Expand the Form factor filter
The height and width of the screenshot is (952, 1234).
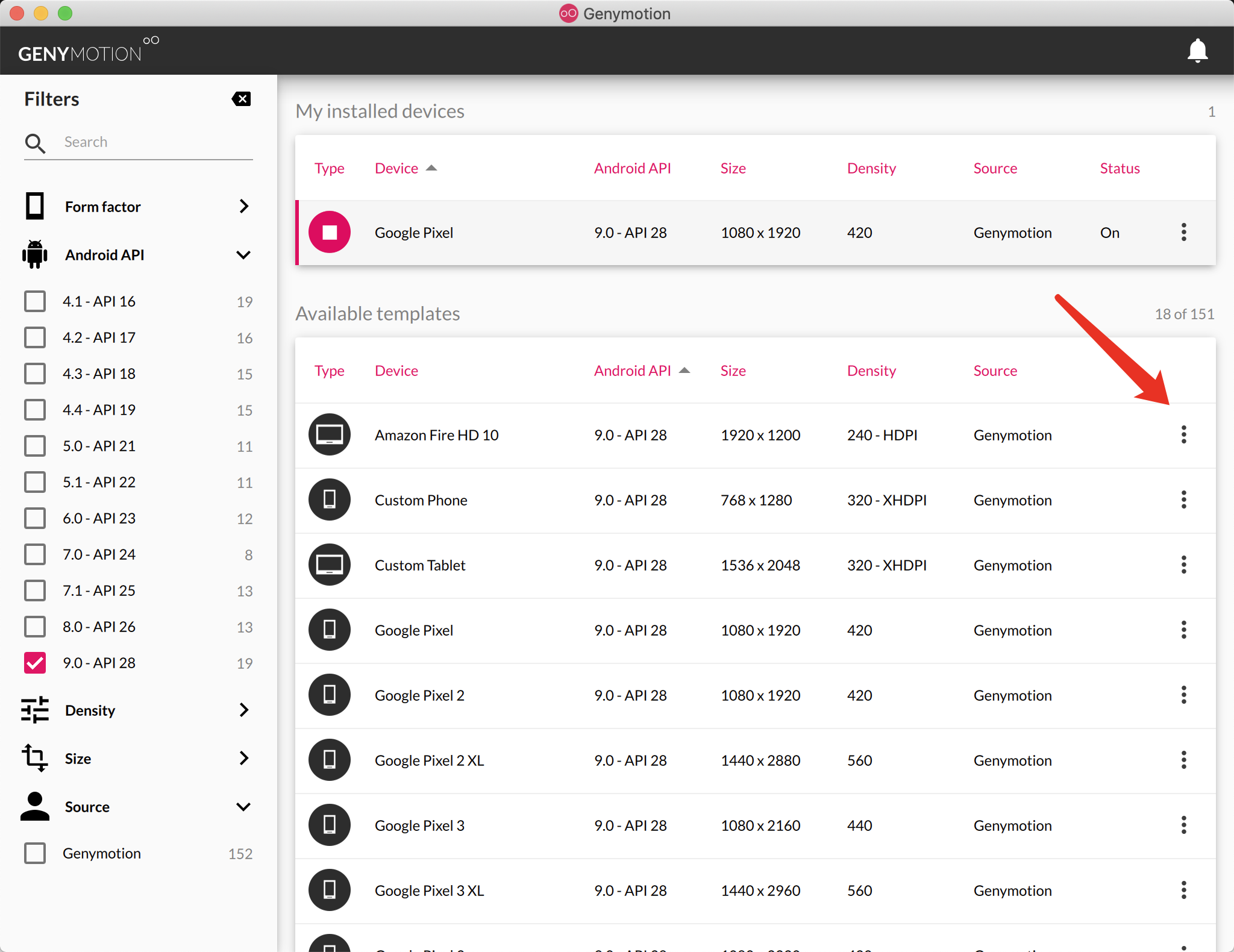click(x=243, y=207)
